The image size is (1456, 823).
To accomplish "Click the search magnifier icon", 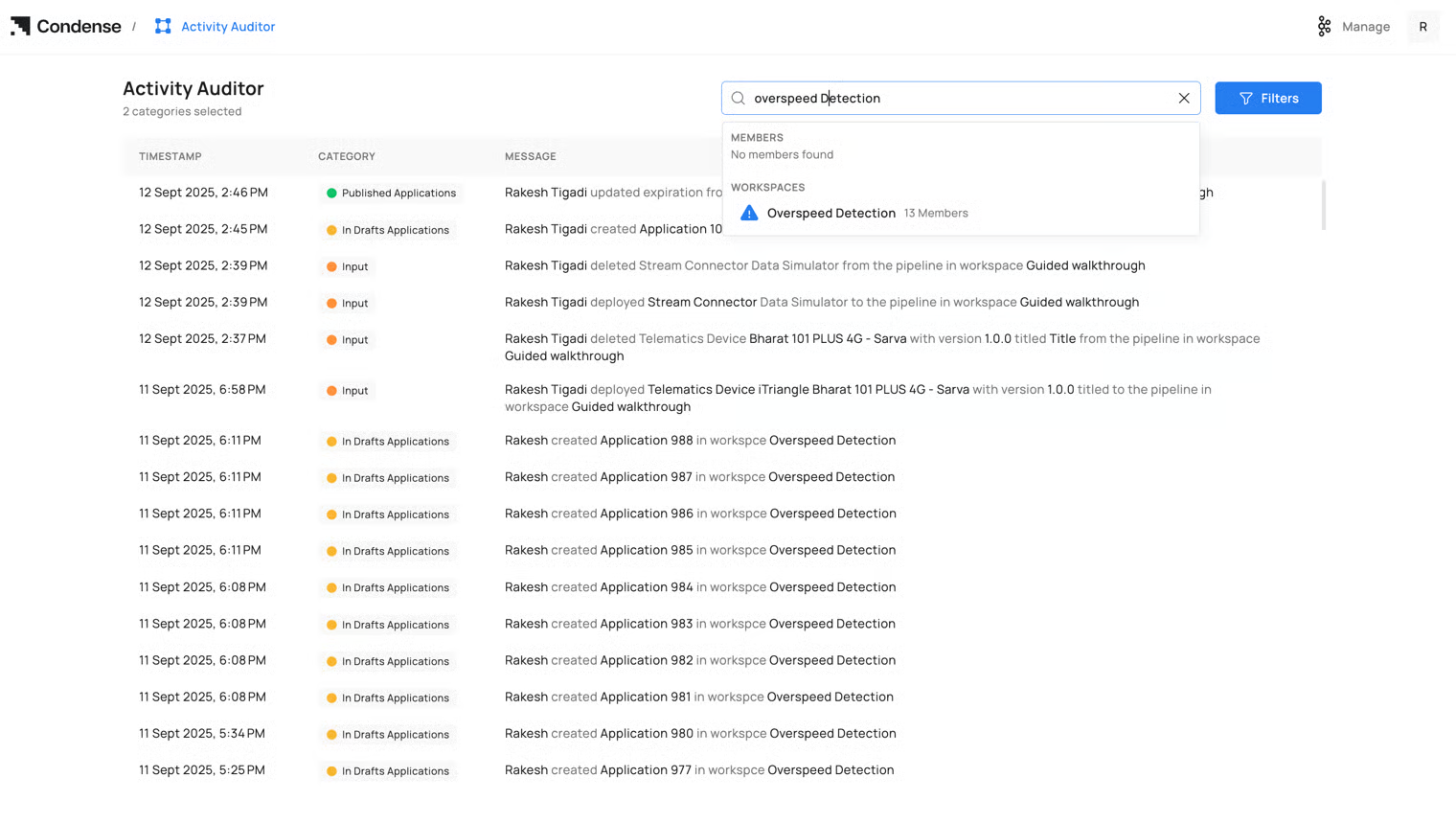I will click(x=739, y=98).
